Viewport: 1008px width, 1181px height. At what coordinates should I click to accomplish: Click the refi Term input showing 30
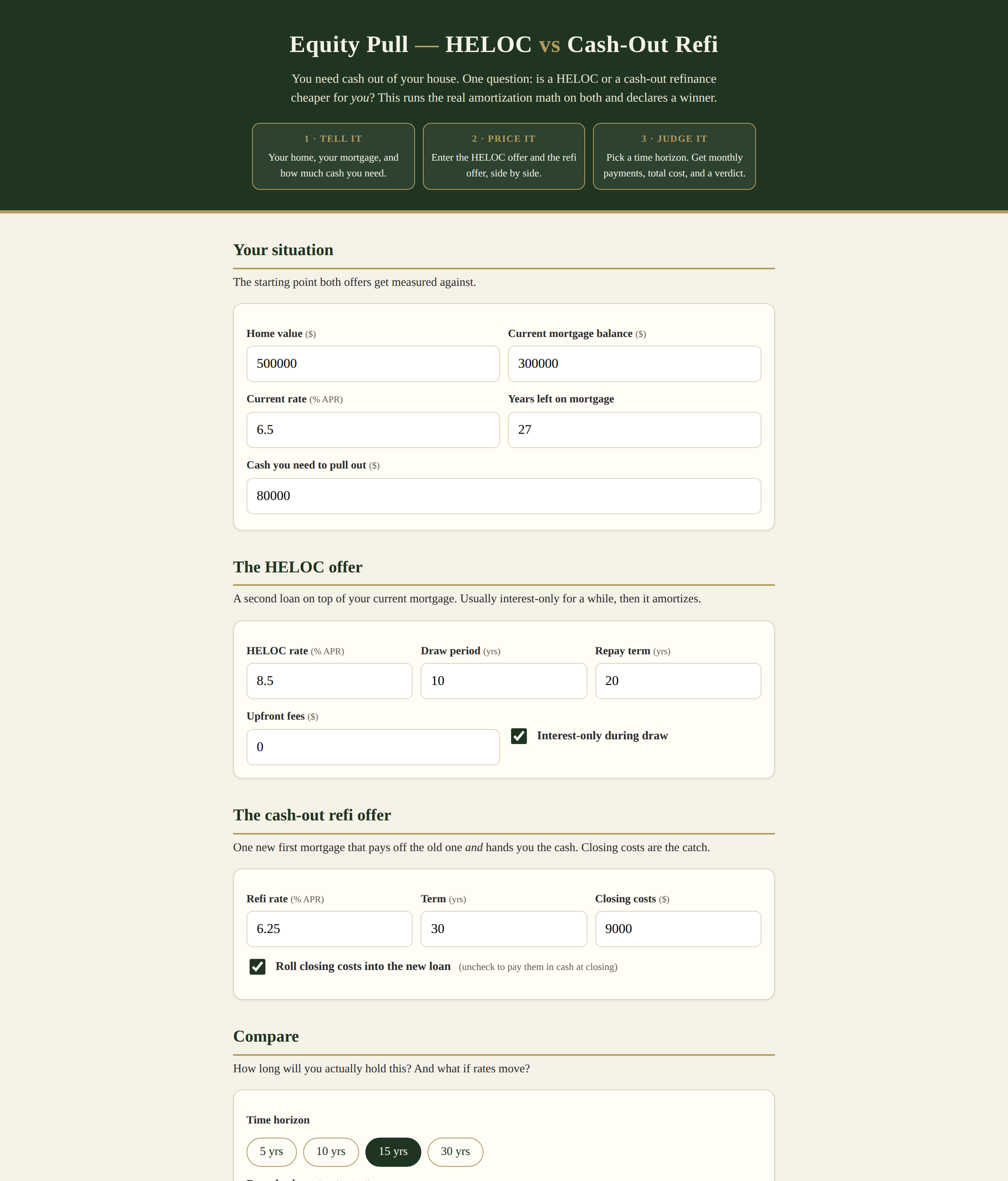click(504, 929)
